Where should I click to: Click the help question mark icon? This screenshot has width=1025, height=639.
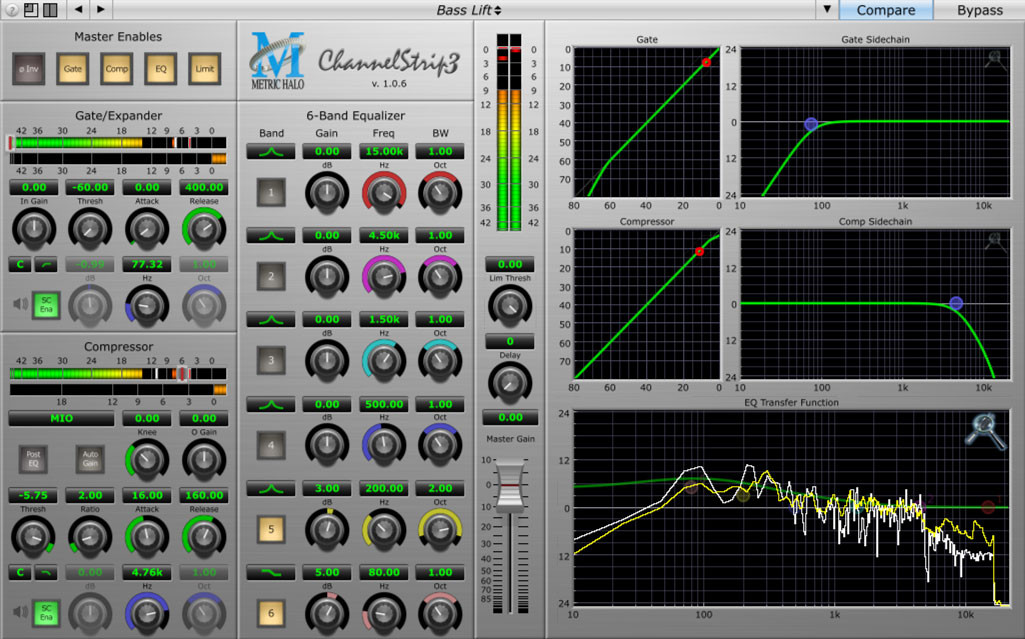click(10, 10)
